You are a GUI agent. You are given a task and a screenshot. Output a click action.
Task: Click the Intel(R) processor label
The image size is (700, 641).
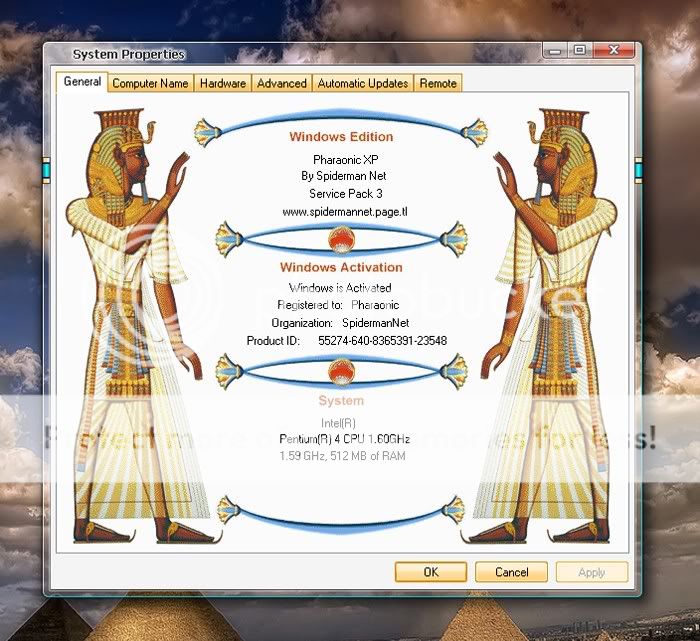click(338, 423)
